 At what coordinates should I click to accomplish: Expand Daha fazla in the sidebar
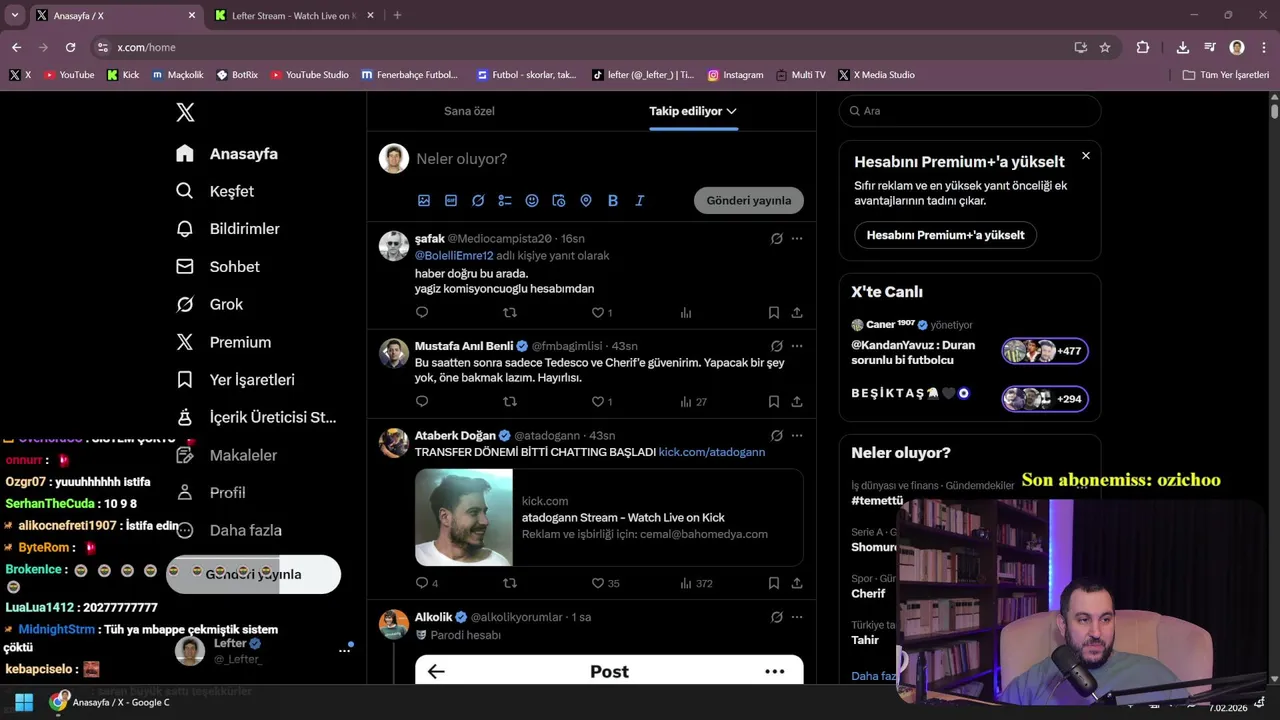click(x=229, y=531)
